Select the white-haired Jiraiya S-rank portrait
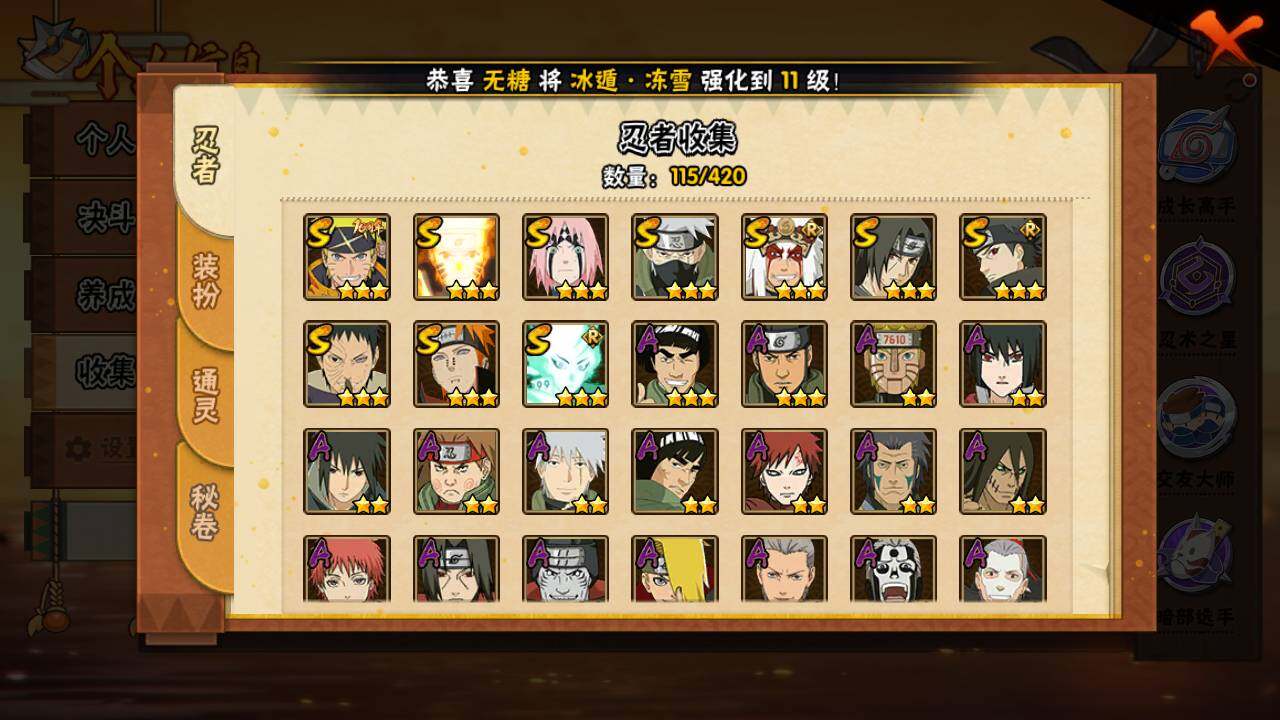1280x720 pixels. point(784,257)
